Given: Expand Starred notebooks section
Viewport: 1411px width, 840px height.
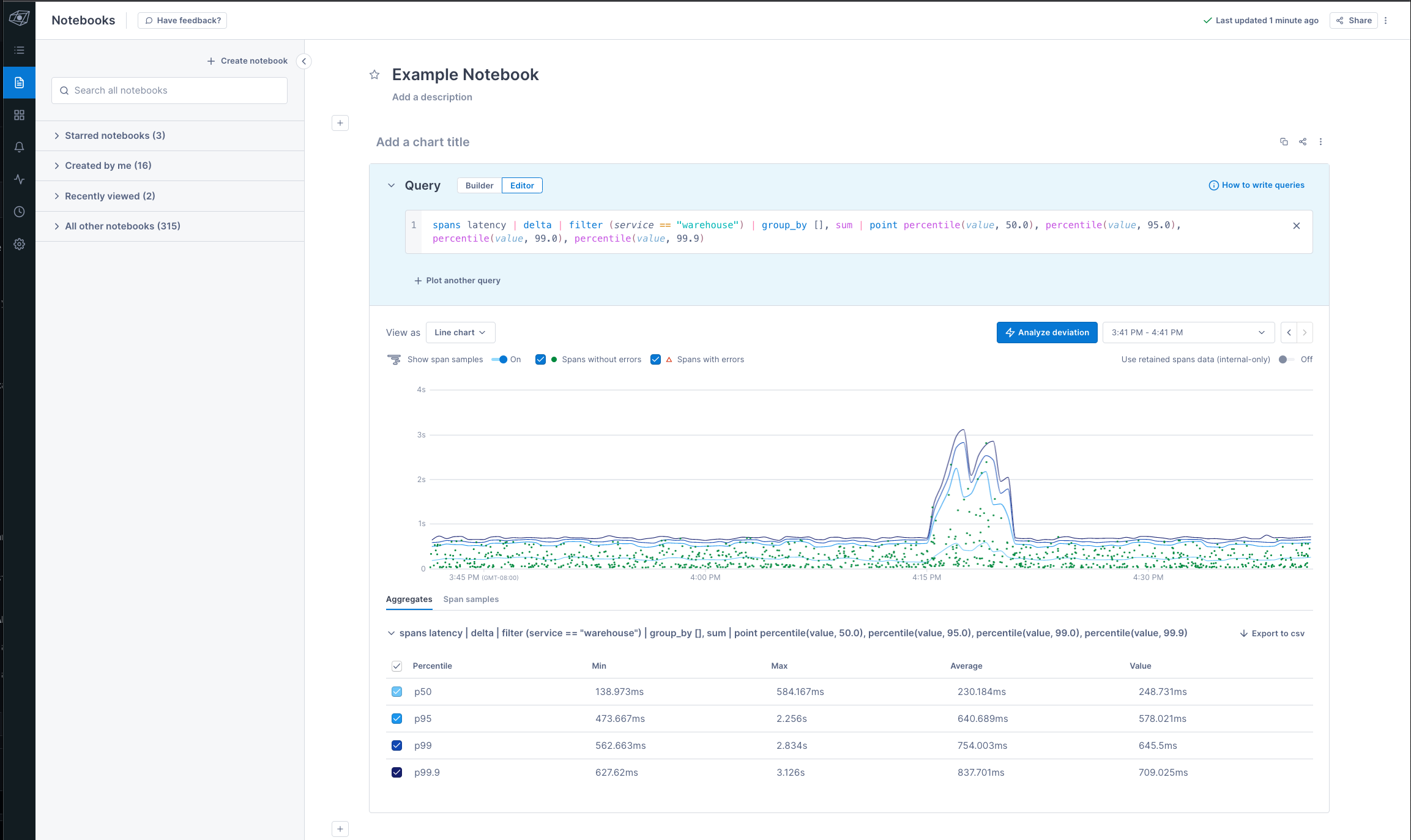Looking at the screenshot, I should click(114, 136).
